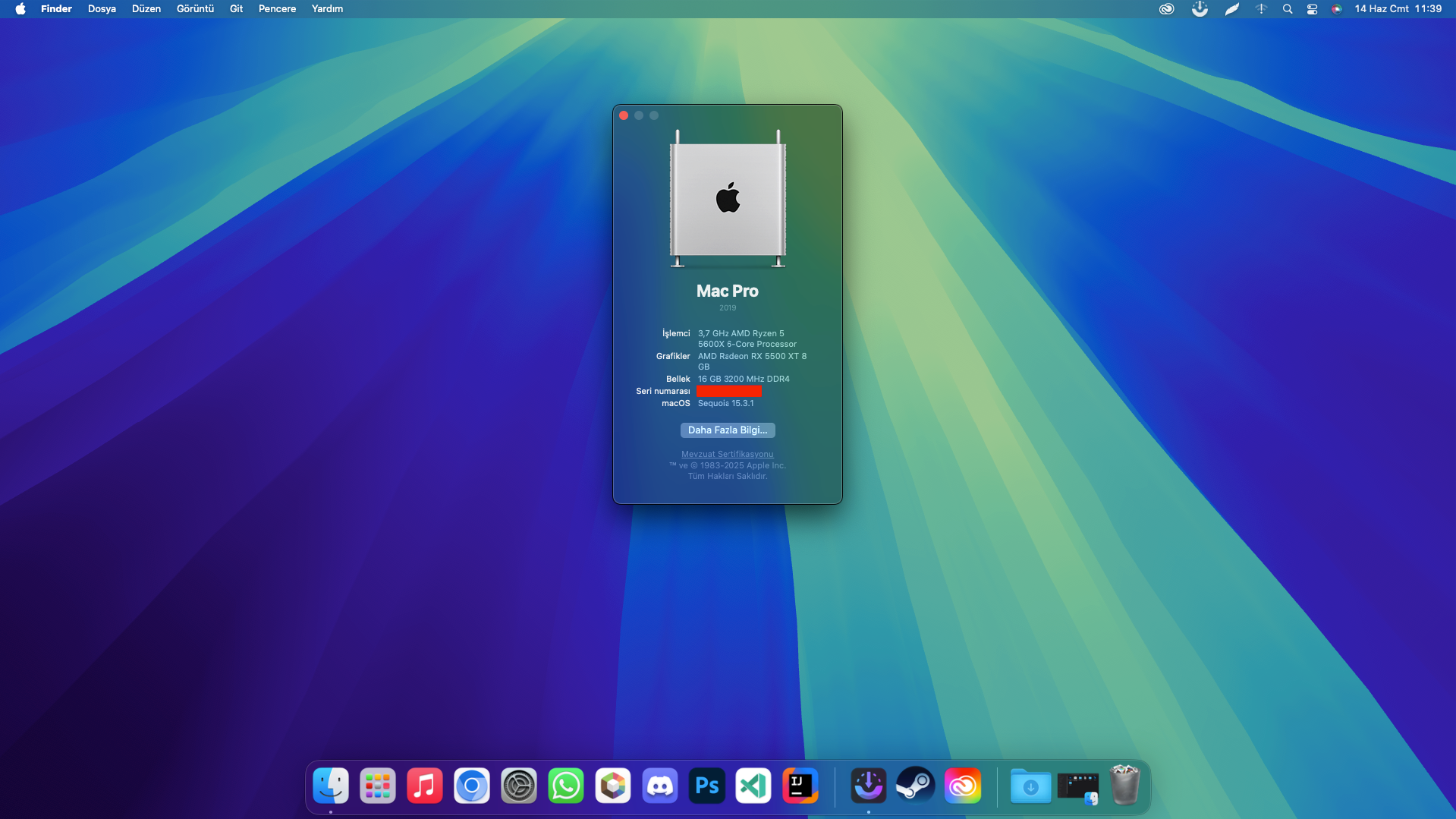The width and height of the screenshot is (1456, 819).
Task: Launch Discord from the Dock
Action: [x=660, y=786]
